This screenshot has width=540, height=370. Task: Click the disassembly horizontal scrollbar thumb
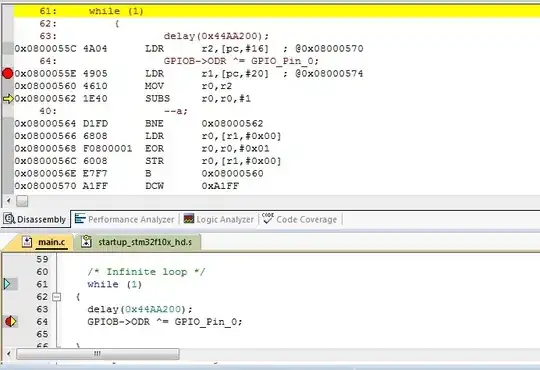pos(22,201)
